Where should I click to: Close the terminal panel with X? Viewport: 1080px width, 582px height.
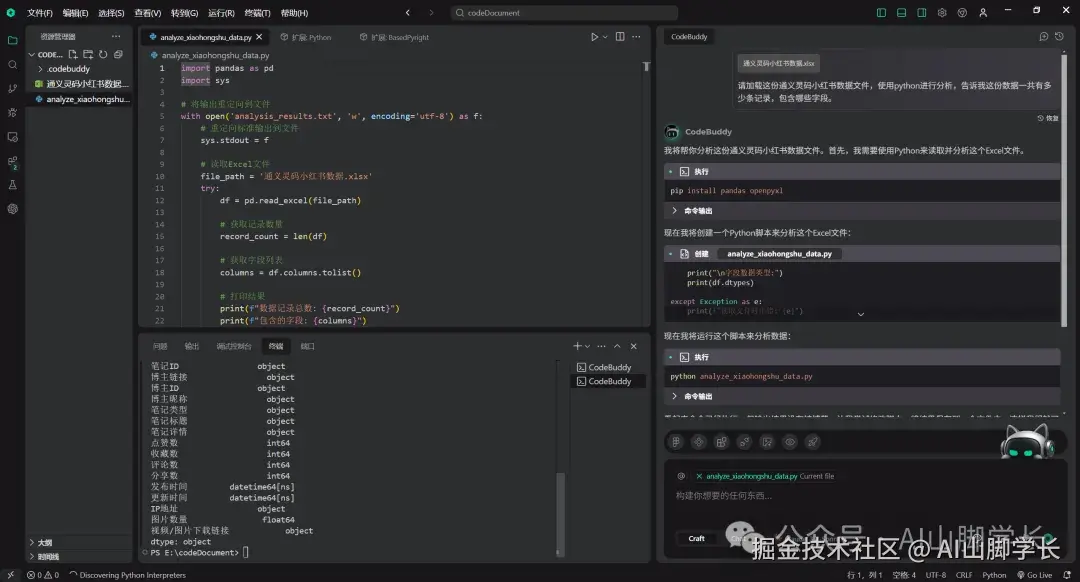click(x=634, y=346)
